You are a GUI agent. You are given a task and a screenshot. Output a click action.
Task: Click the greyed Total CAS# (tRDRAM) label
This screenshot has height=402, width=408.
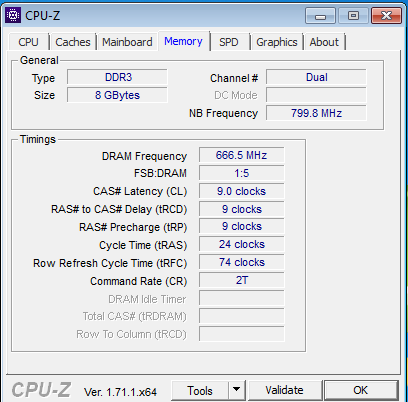click(x=135, y=316)
